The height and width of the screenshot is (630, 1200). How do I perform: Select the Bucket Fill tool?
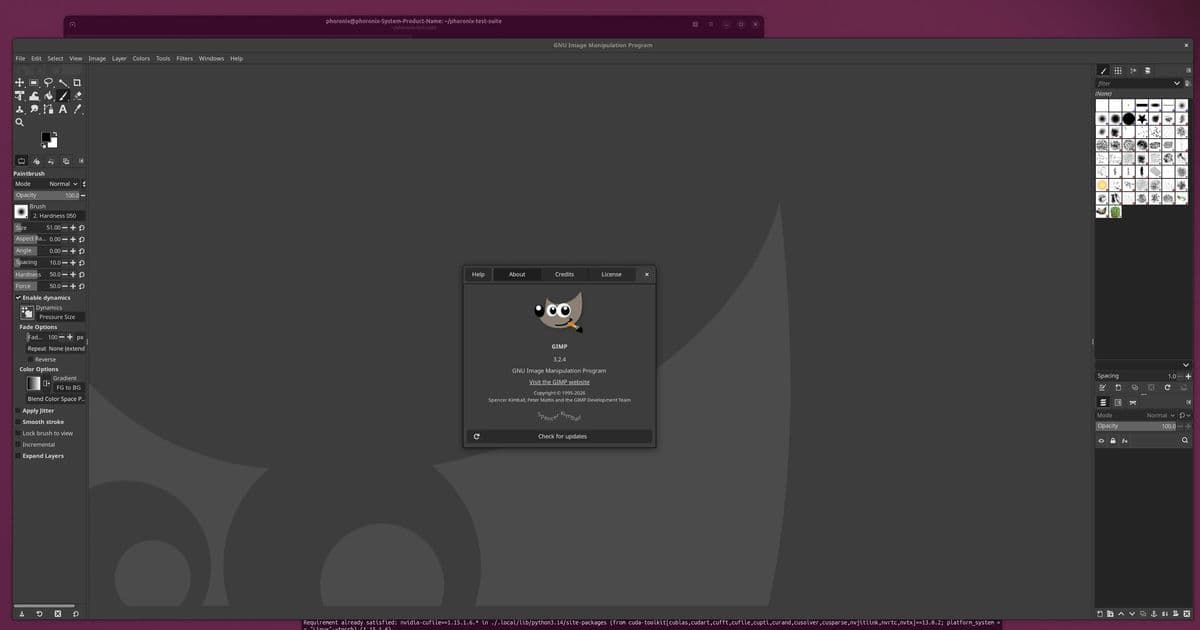tap(34, 95)
